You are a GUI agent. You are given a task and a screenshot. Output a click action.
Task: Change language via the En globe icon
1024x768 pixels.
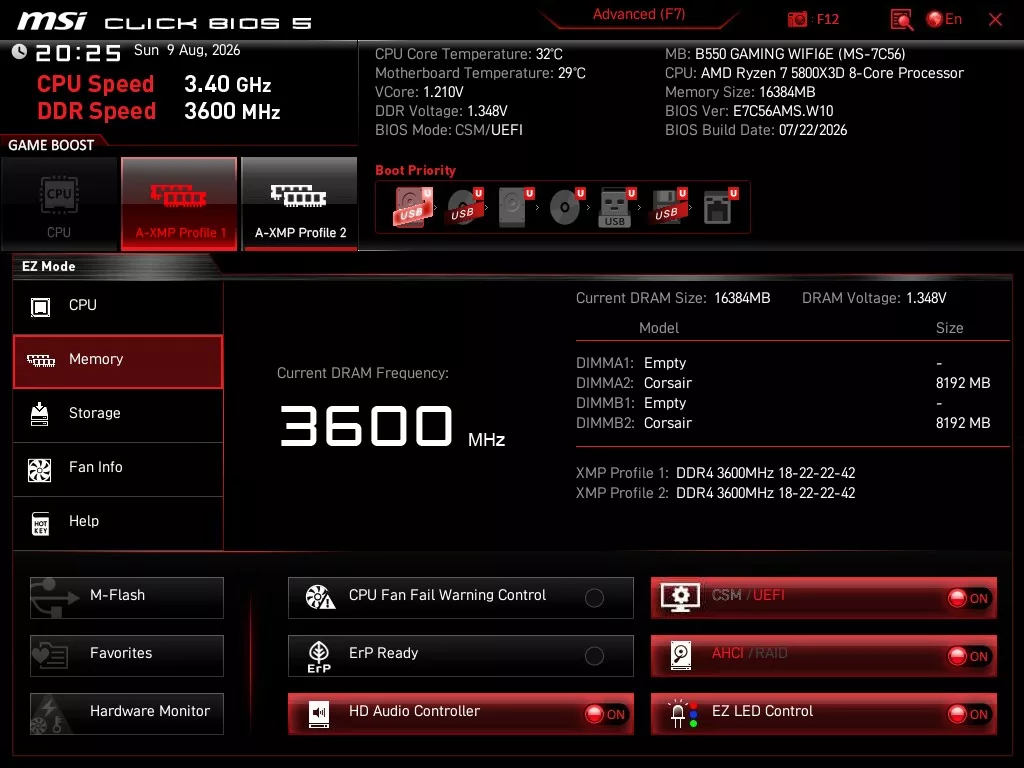click(944, 19)
